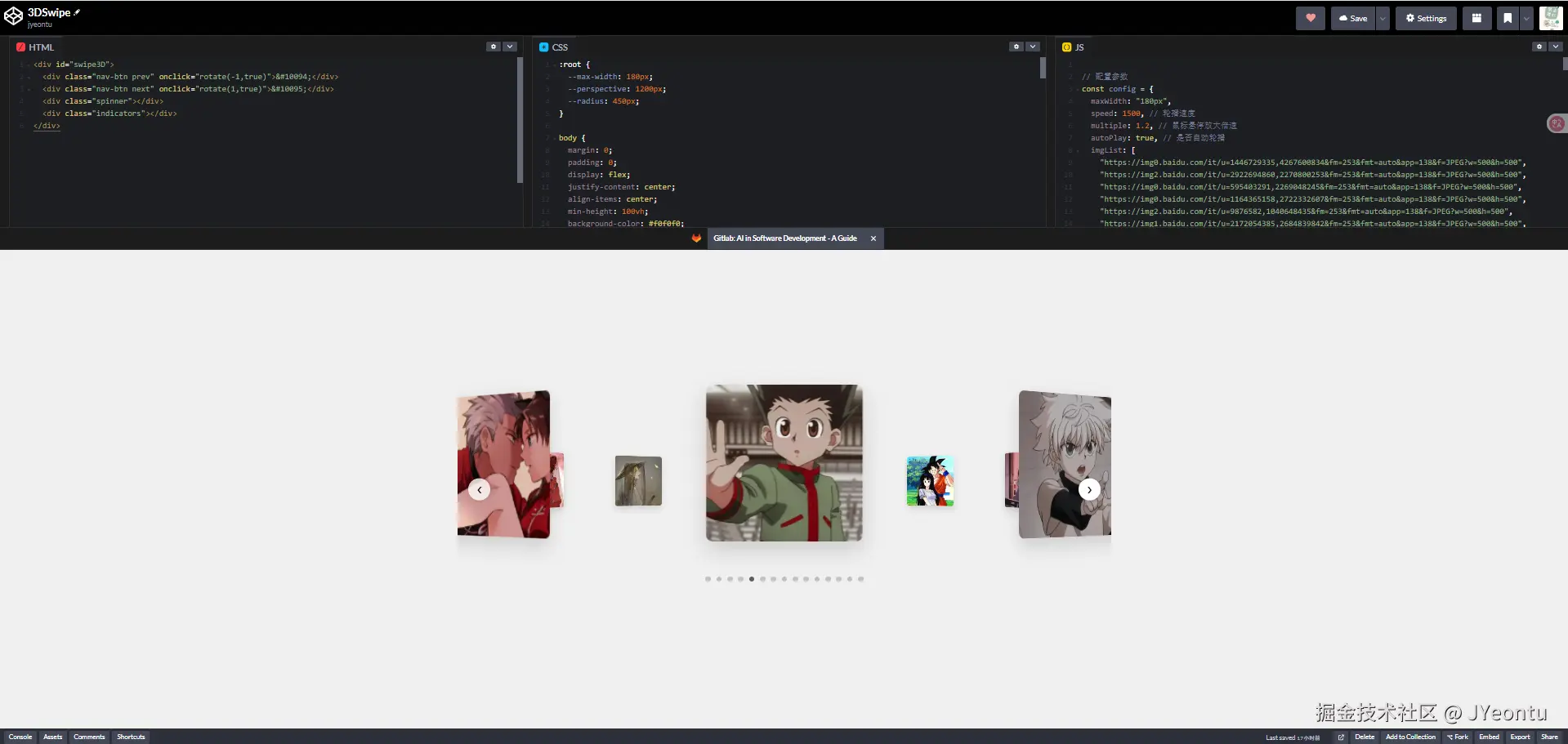1568x744 pixels.
Task: Expand the JS editor options chevron
Action: click(x=1556, y=47)
